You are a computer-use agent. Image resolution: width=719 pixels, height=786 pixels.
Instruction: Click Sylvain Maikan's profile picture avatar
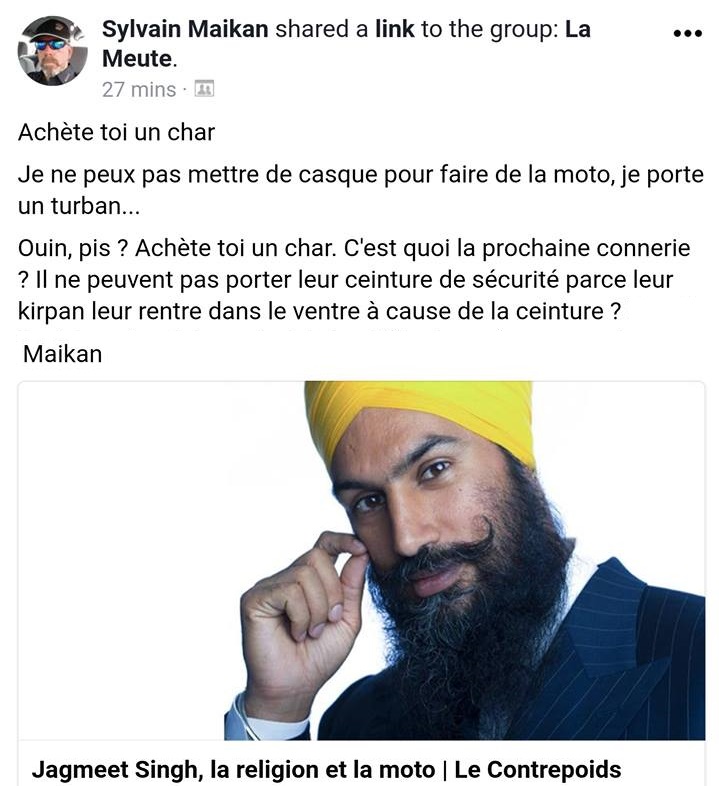(52, 51)
